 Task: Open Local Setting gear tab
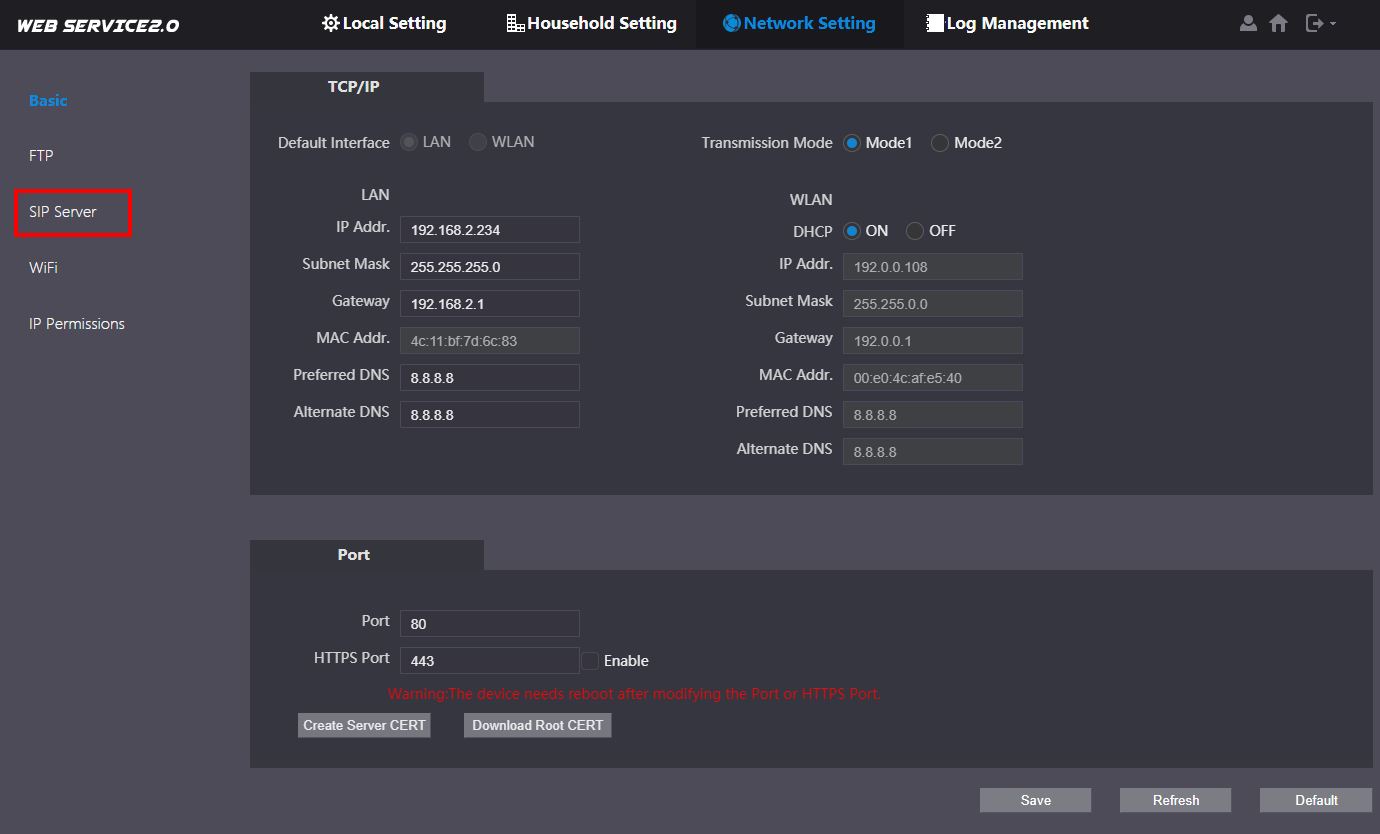point(384,23)
